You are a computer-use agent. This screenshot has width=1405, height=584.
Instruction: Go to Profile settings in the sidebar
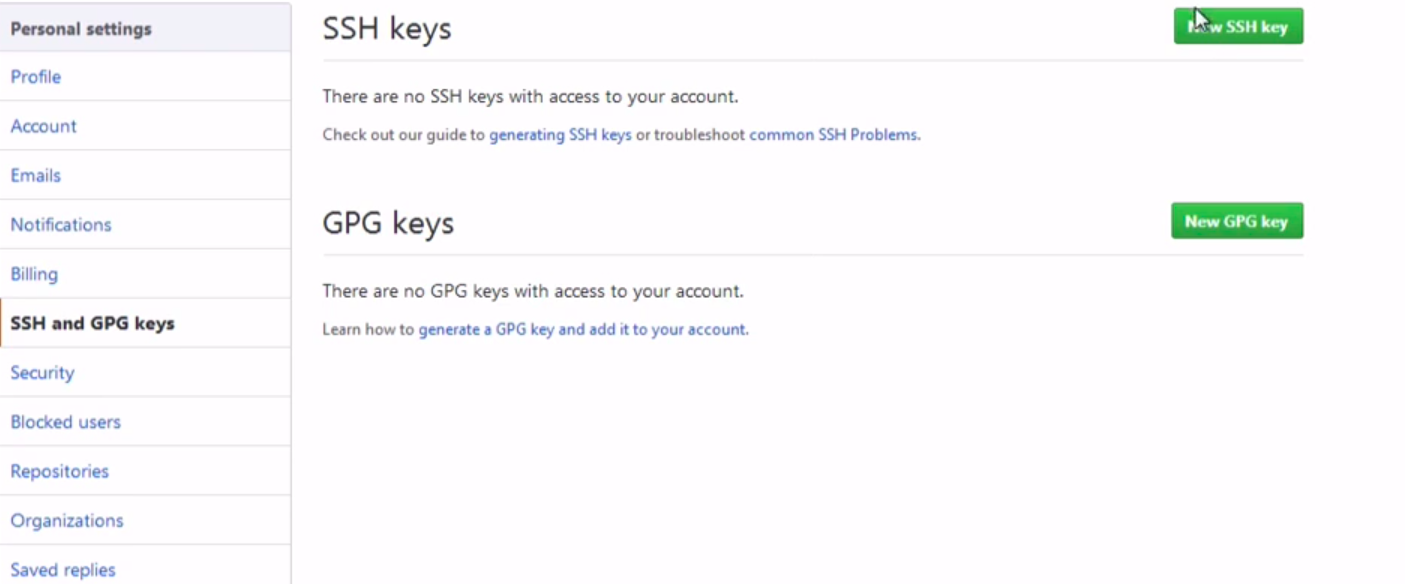[36, 77]
